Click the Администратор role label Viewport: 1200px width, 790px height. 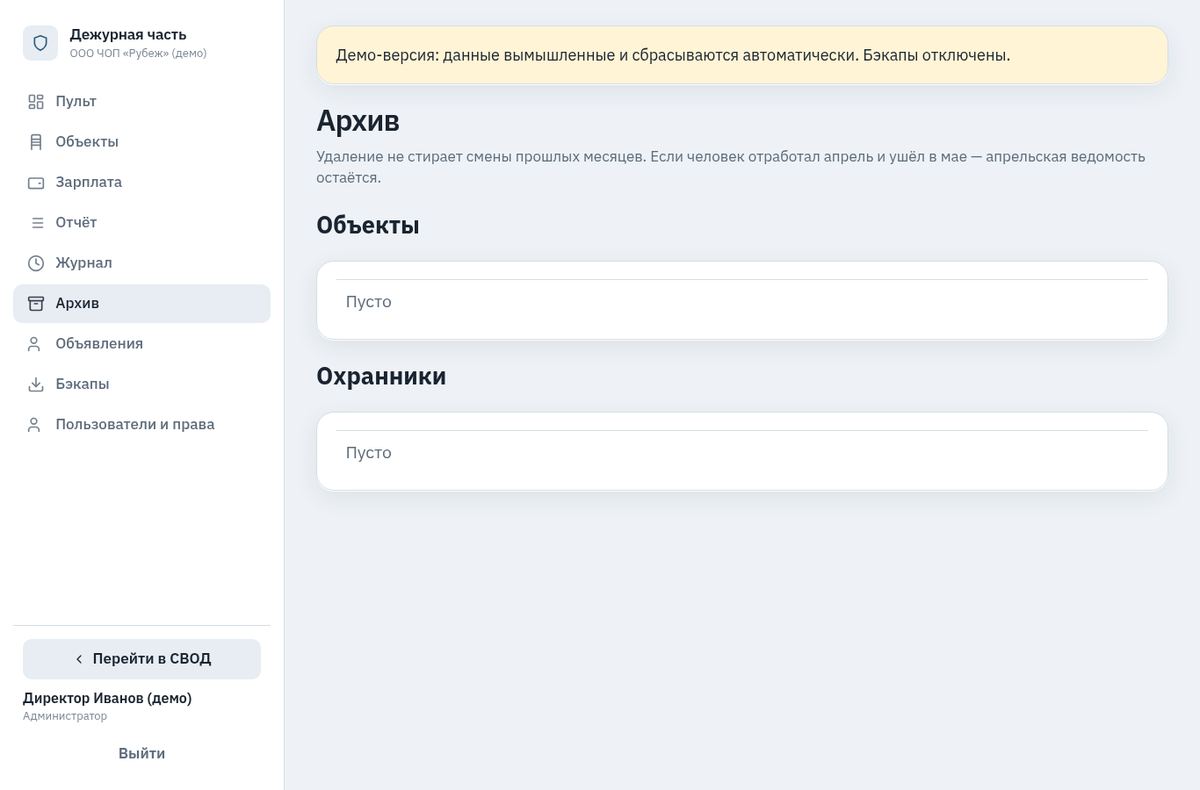pyautogui.click(x=65, y=716)
